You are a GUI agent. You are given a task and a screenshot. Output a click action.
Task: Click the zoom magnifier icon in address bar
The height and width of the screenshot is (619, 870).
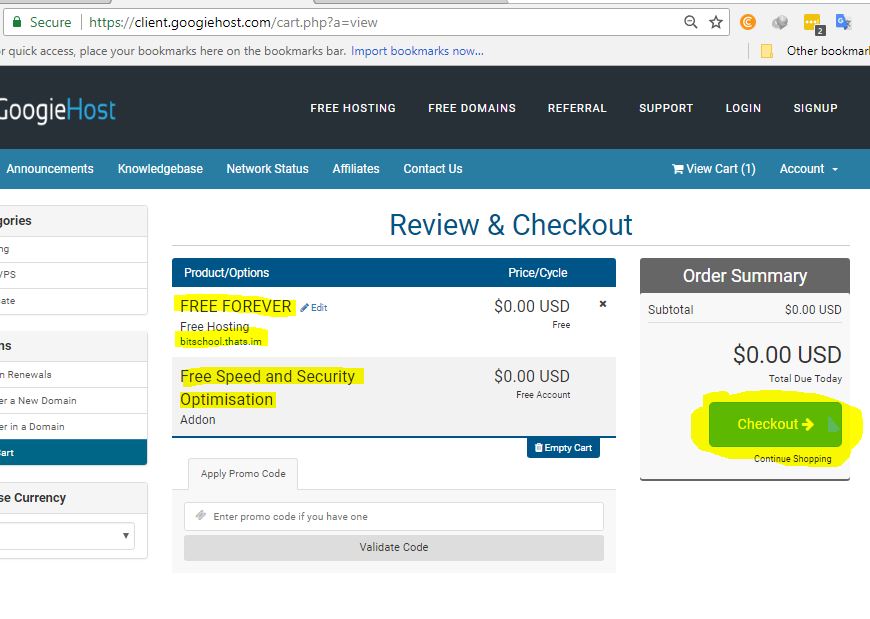[690, 22]
